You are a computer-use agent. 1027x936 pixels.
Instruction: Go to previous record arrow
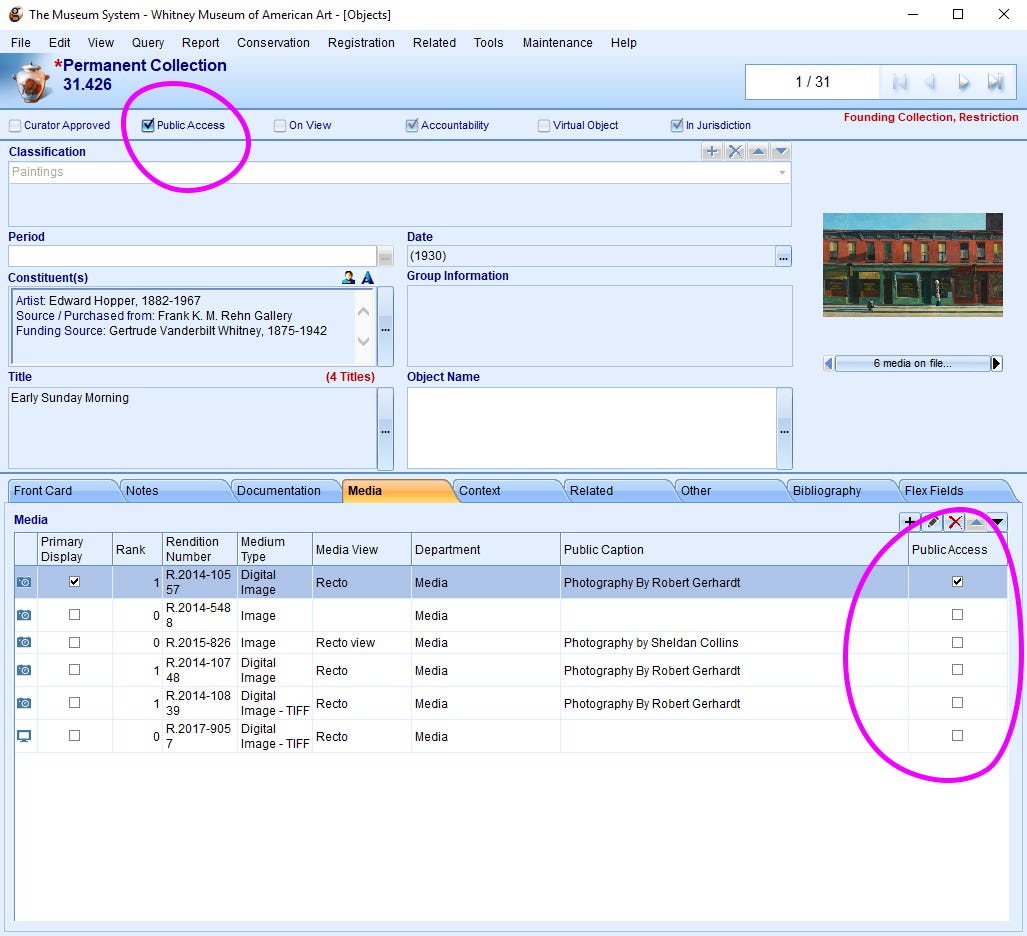930,83
